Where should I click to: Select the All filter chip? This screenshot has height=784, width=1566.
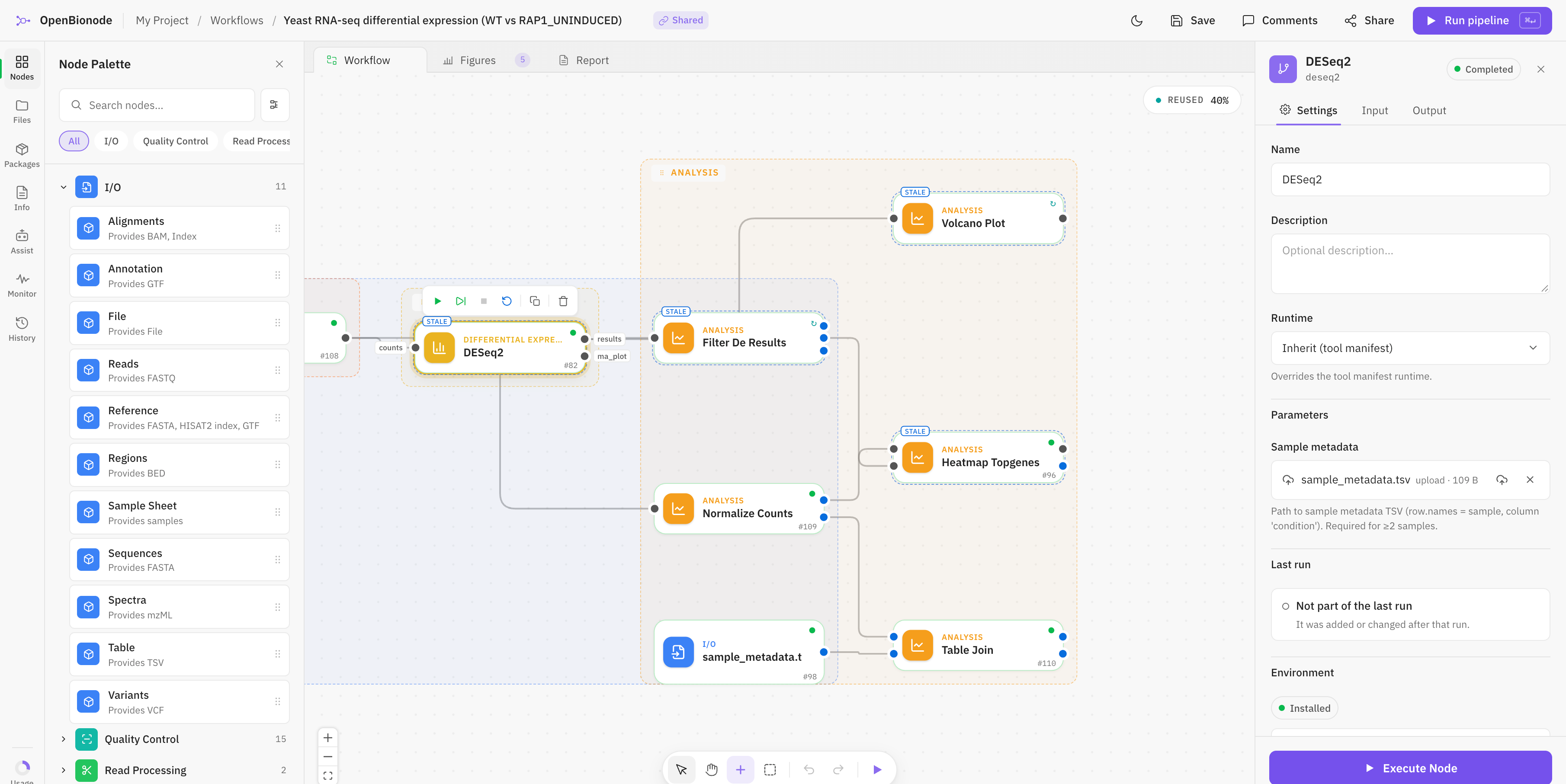coord(74,141)
